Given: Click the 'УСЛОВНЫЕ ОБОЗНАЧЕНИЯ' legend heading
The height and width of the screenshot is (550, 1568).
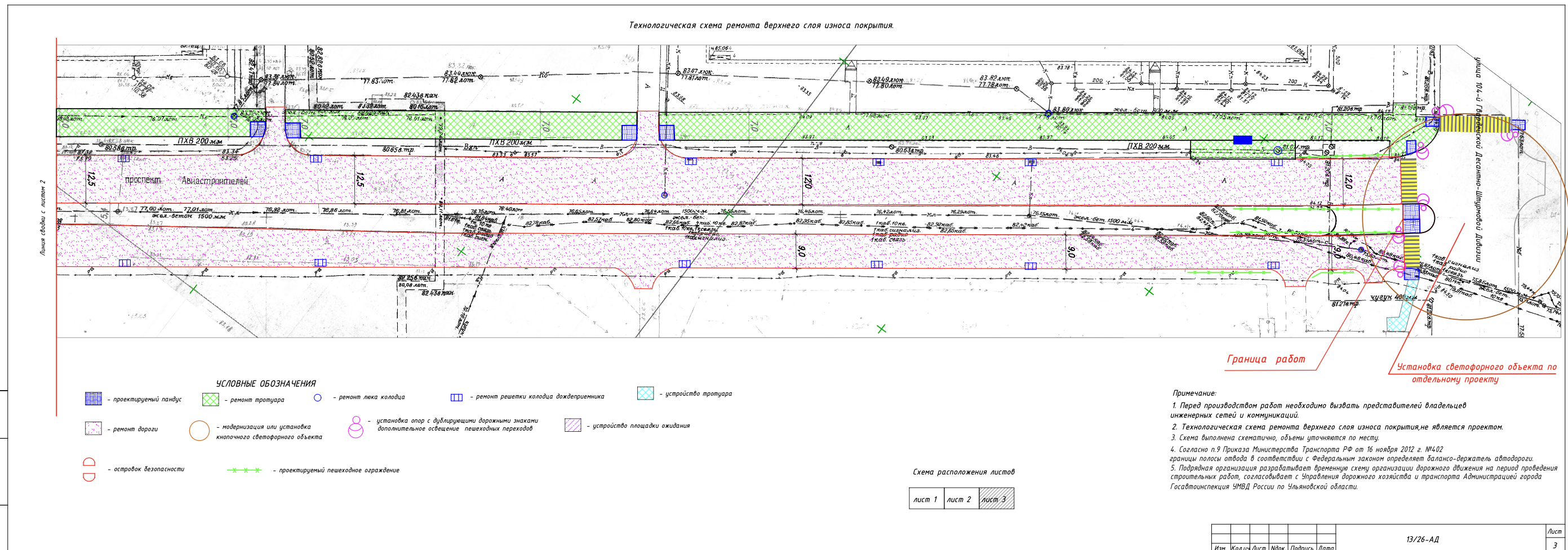Looking at the screenshot, I should click(x=265, y=384).
